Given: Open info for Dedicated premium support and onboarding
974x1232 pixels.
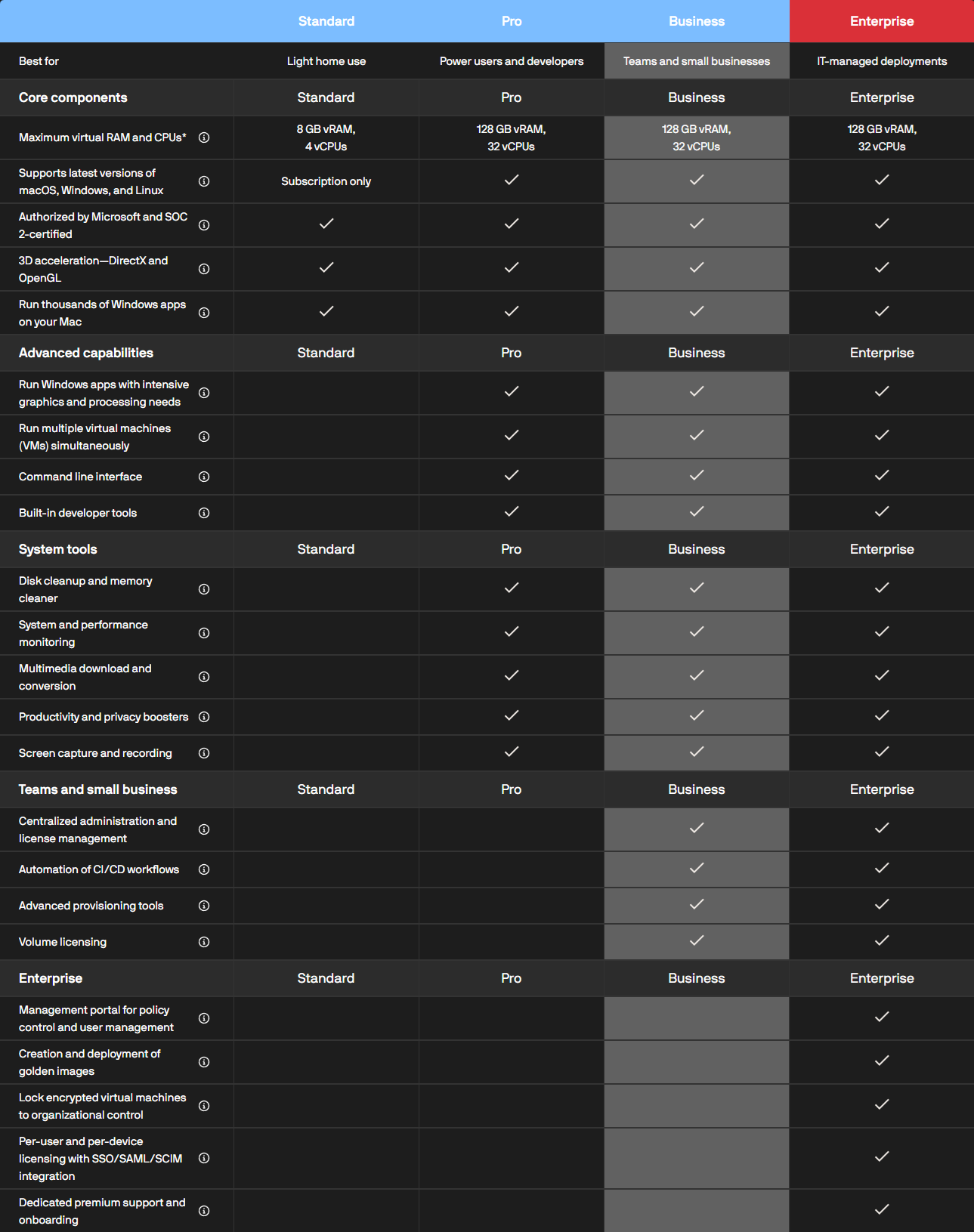Looking at the screenshot, I should 204,1211.
